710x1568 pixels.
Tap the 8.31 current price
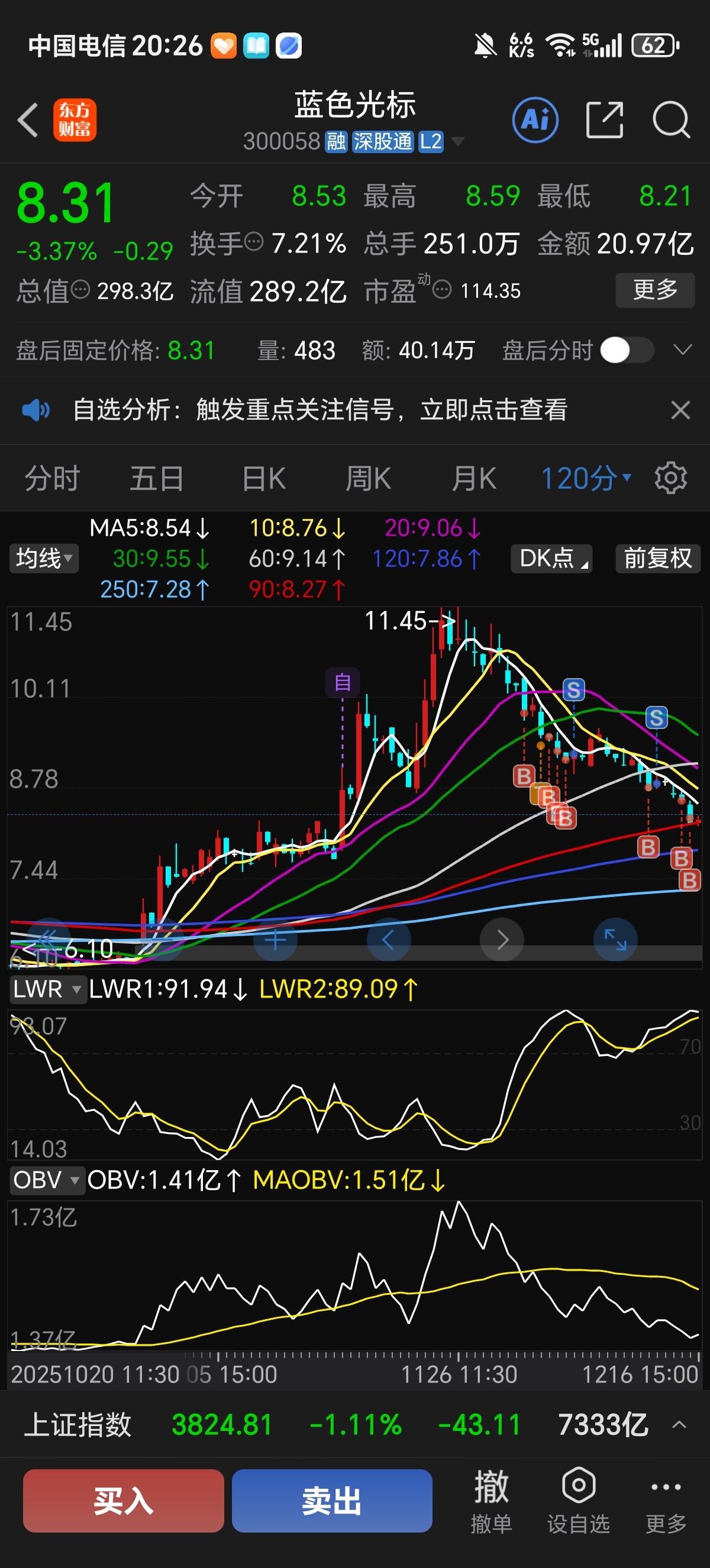tap(66, 203)
